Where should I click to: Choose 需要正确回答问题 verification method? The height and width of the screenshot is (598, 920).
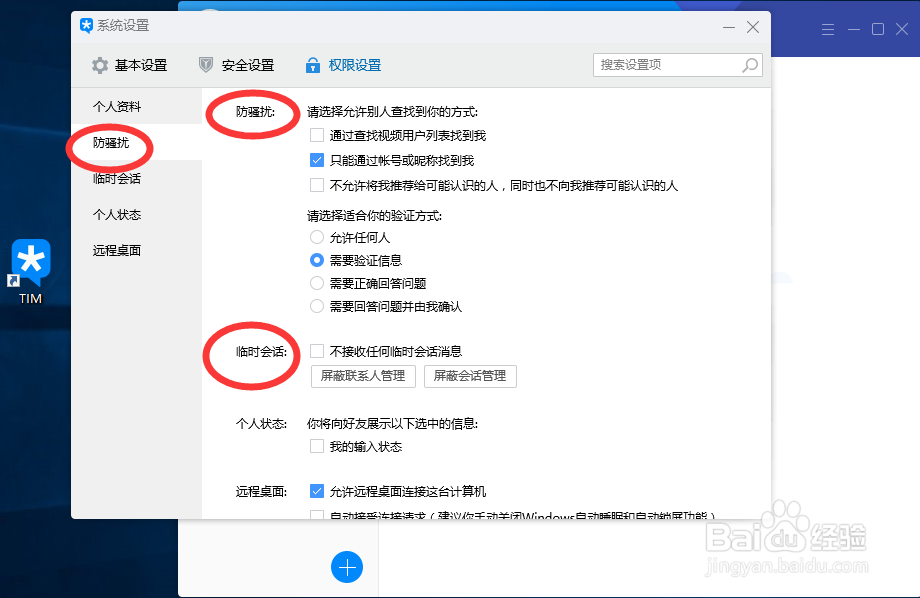(x=316, y=282)
